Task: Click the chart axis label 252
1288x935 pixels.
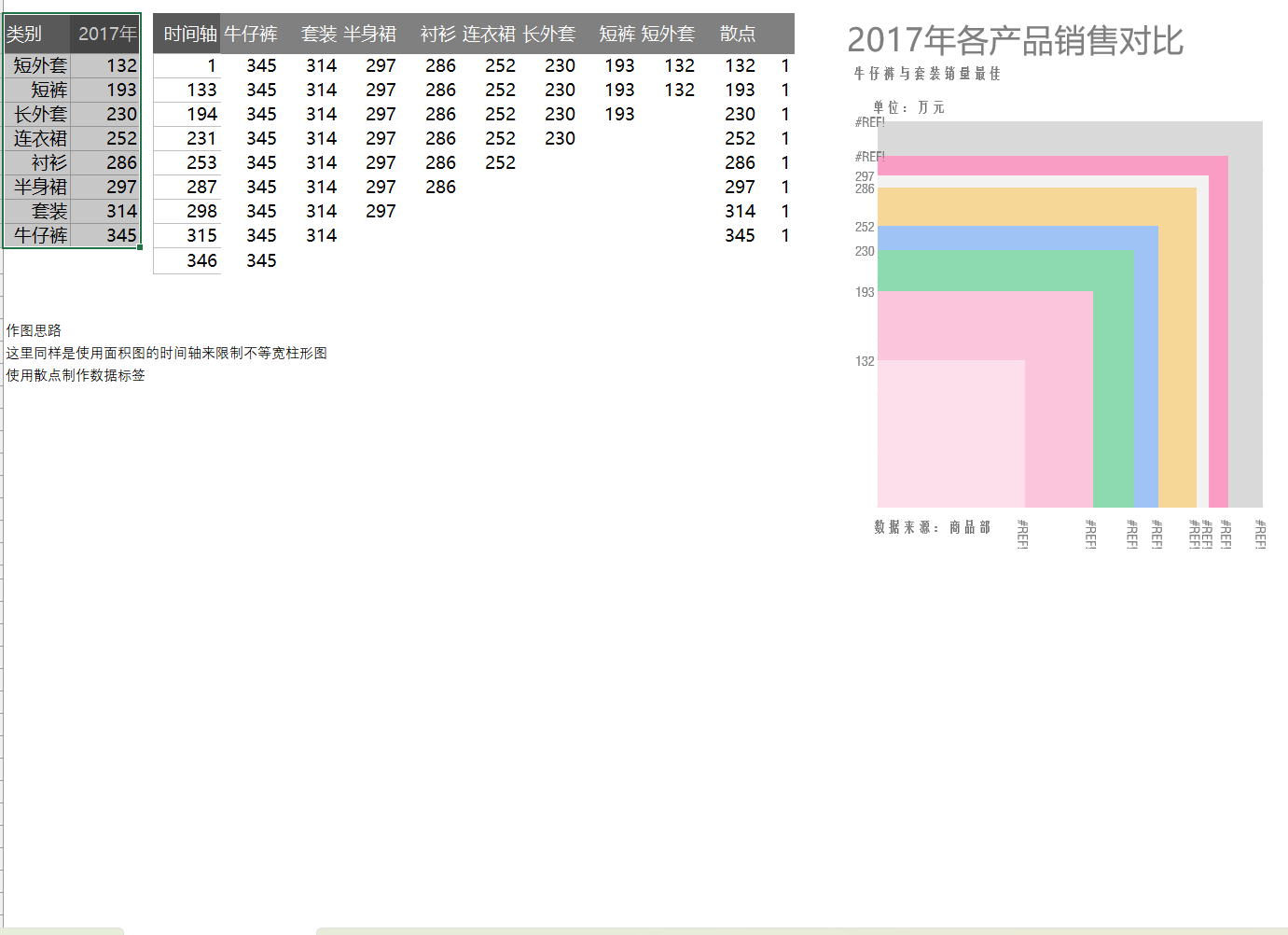Action: click(865, 227)
